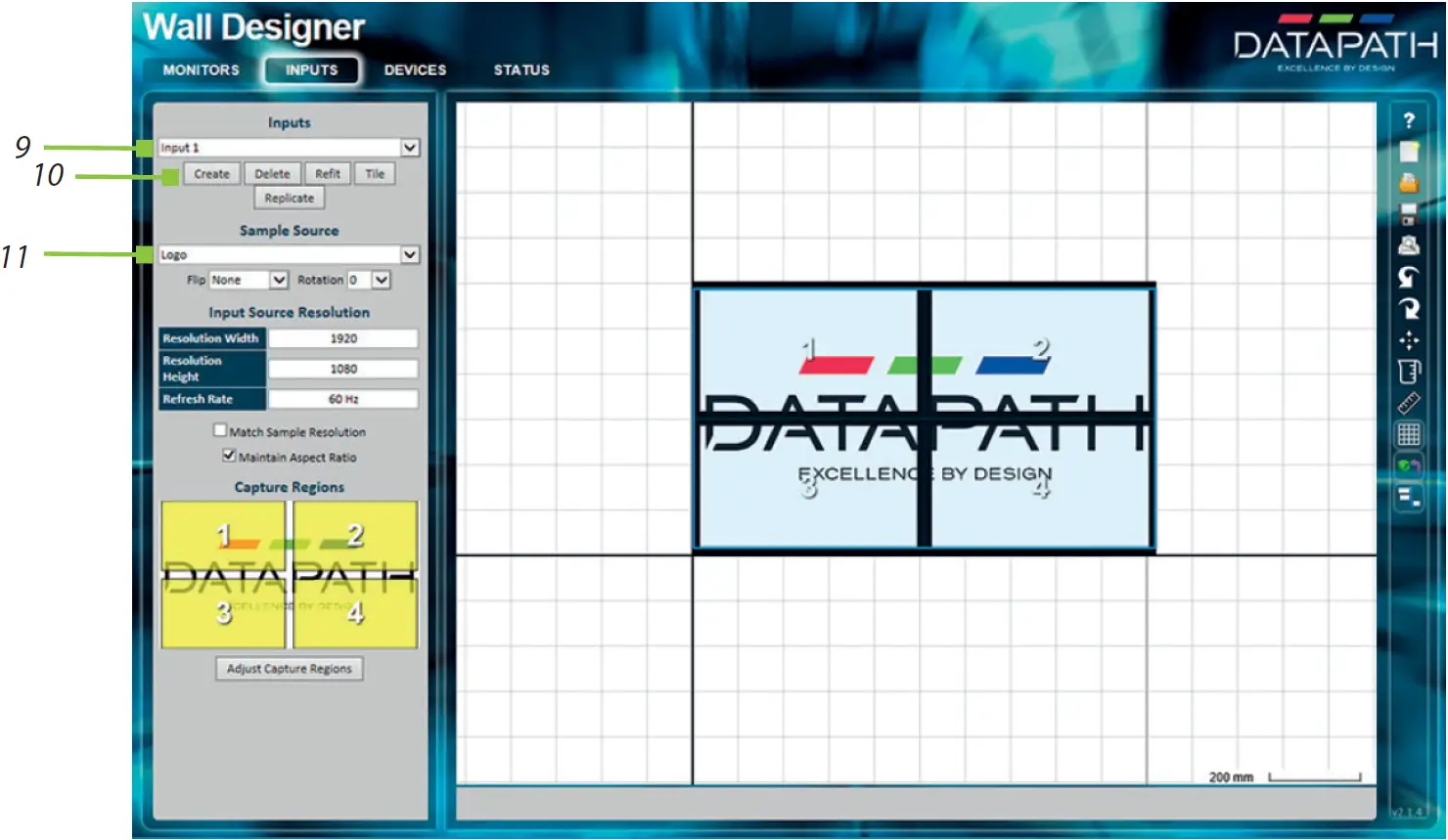Select monitor 2 on the wall canvas
The image size is (1448, 840).
coord(1040,351)
